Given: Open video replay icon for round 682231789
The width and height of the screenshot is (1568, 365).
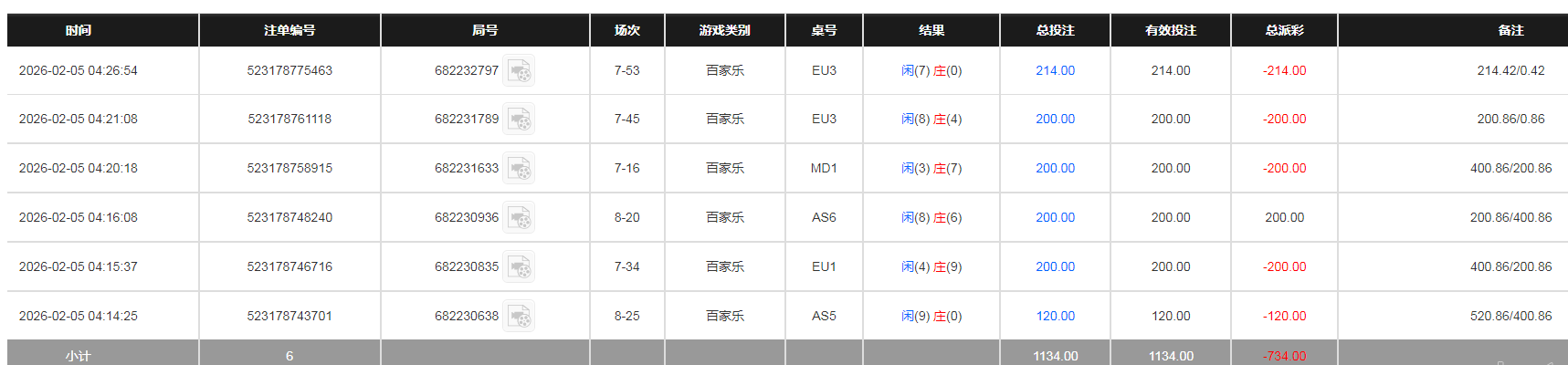Looking at the screenshot, I should 519,119.
